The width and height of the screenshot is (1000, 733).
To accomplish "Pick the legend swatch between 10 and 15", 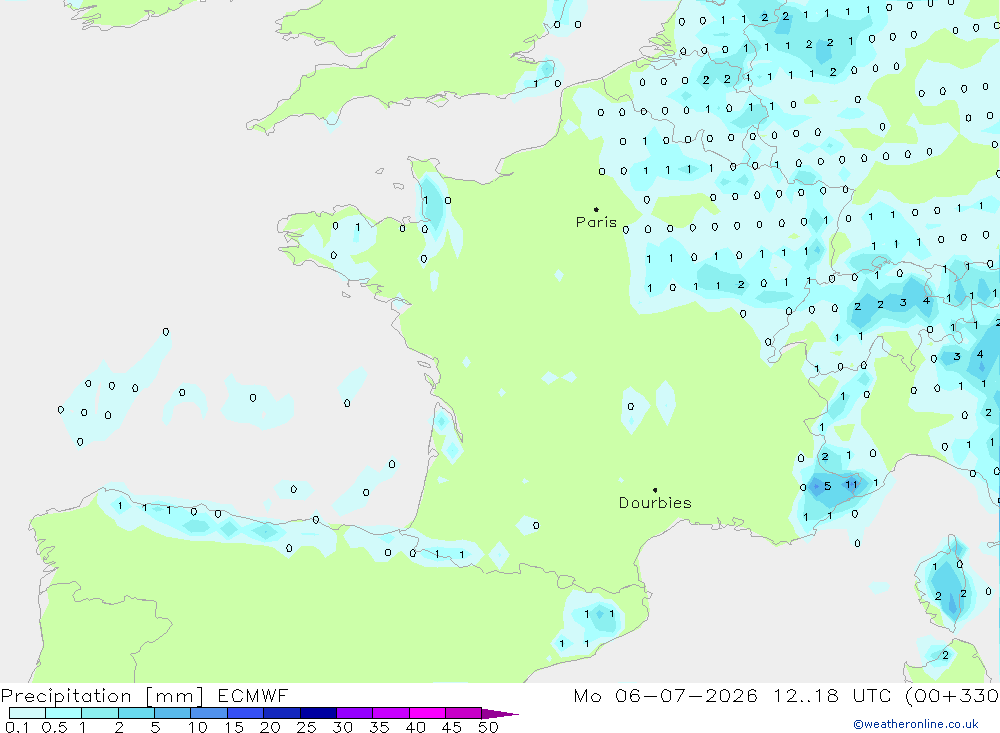I will (x=209, y=713).
